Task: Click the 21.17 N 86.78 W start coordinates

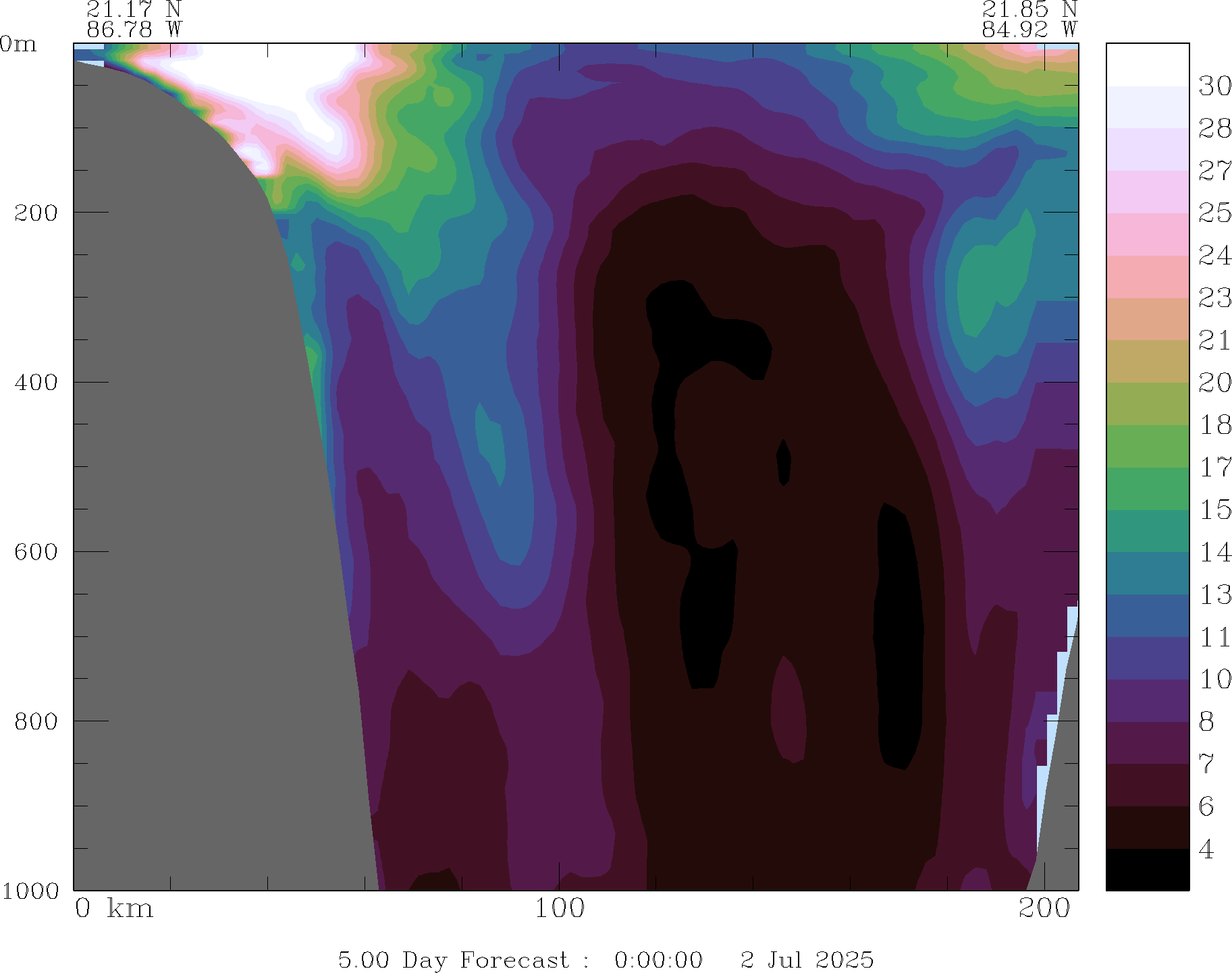Action: click(134, 20)
